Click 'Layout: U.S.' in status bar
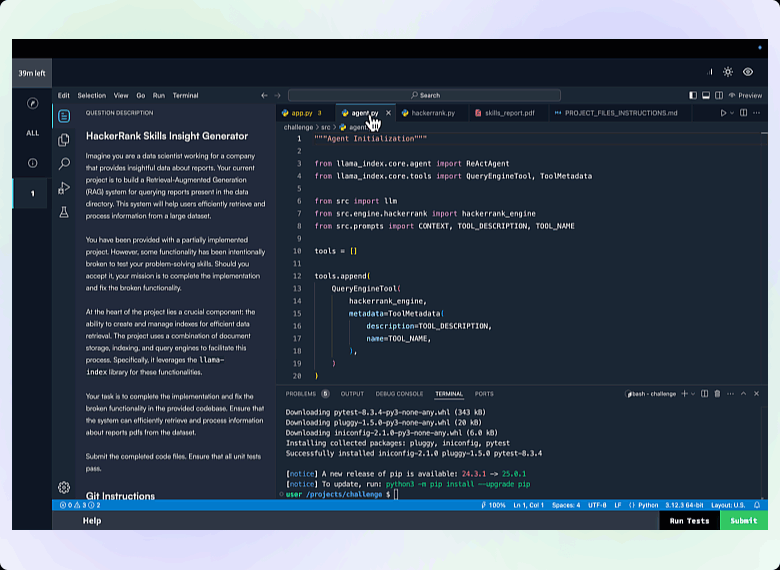The height and width of the screenshot is (570, 780). click(728, 505)
